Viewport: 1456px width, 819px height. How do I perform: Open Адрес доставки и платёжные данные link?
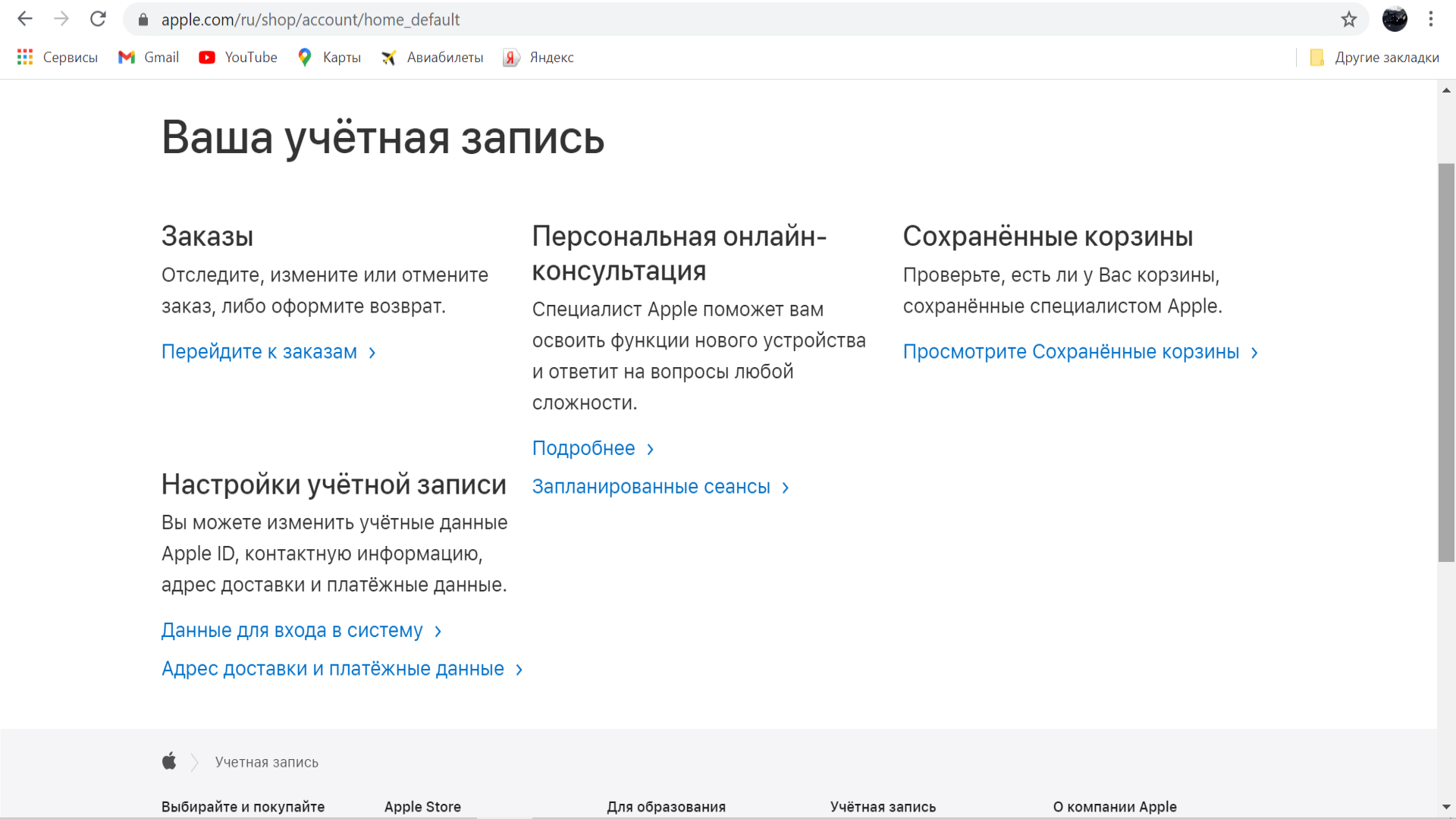coord(342,669)
